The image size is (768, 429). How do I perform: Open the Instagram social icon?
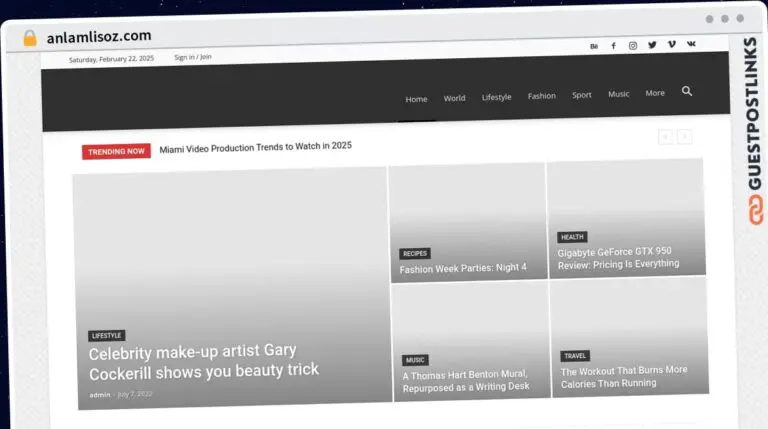coord(633,46)
